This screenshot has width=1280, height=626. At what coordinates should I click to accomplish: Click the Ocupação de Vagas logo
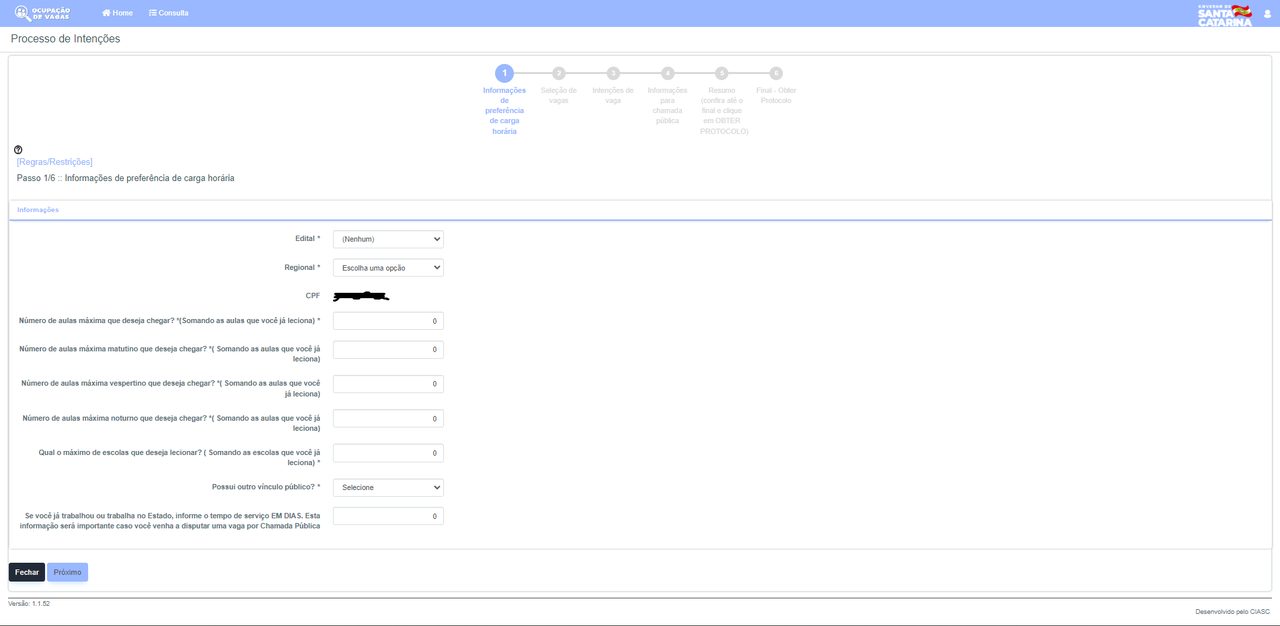click(42, 13)
